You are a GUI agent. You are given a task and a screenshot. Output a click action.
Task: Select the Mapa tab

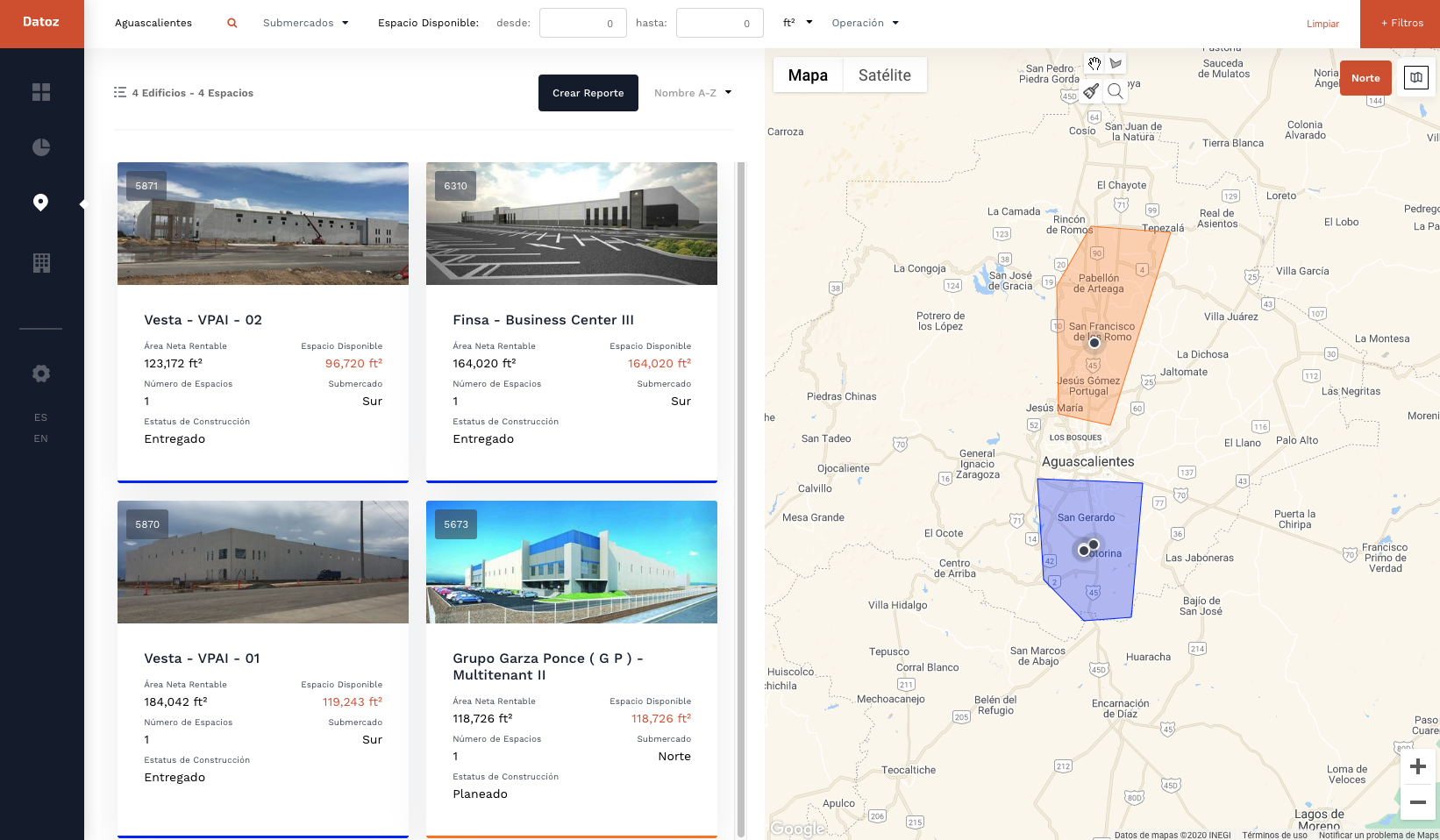tap(808, 75)
